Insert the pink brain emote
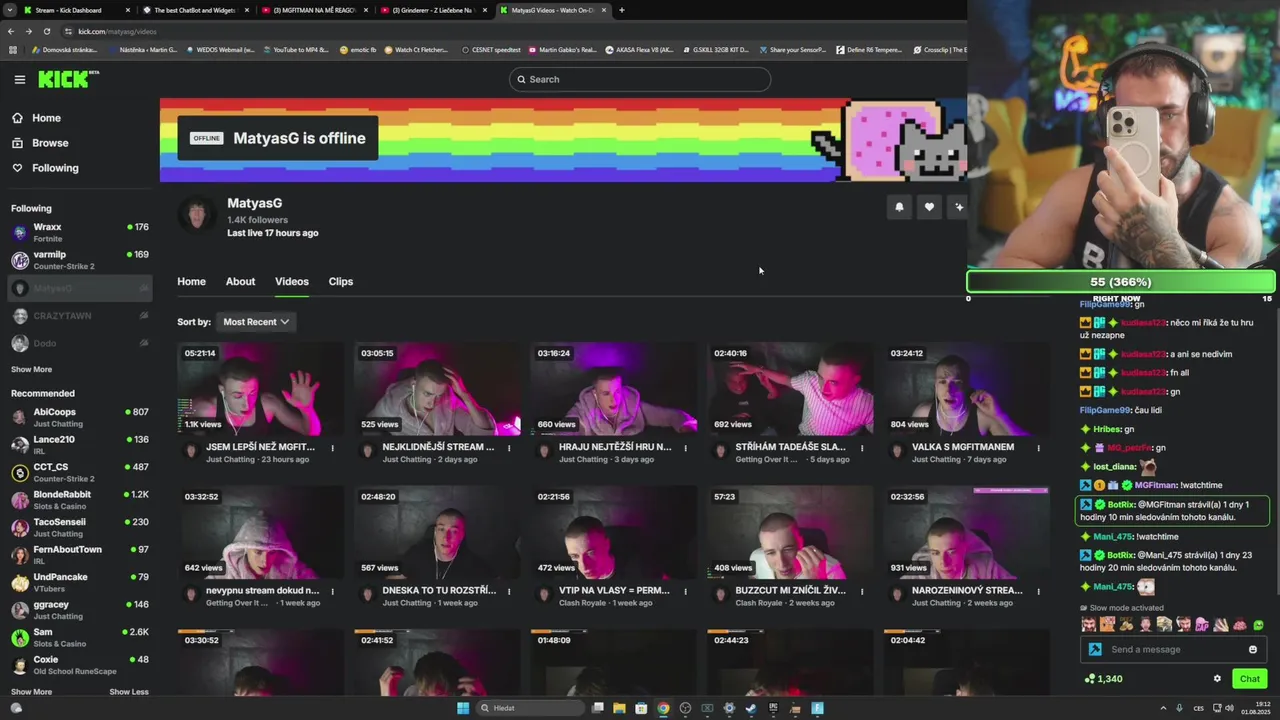Screen dimensions: 1280x720 1240,624
